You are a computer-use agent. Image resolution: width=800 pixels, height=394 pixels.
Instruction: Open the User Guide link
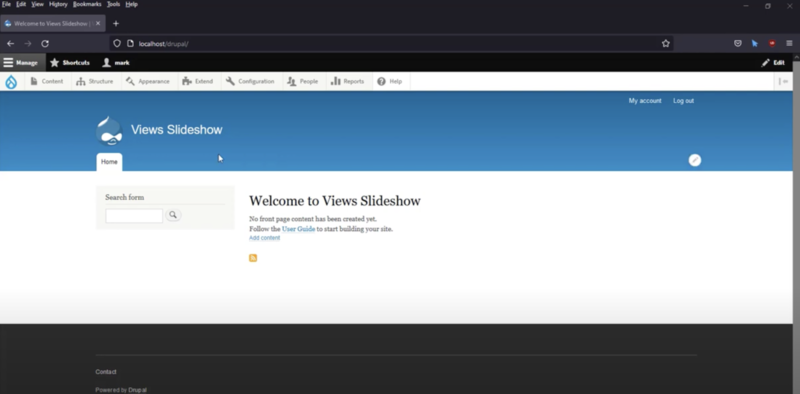[x=298, y=229]
